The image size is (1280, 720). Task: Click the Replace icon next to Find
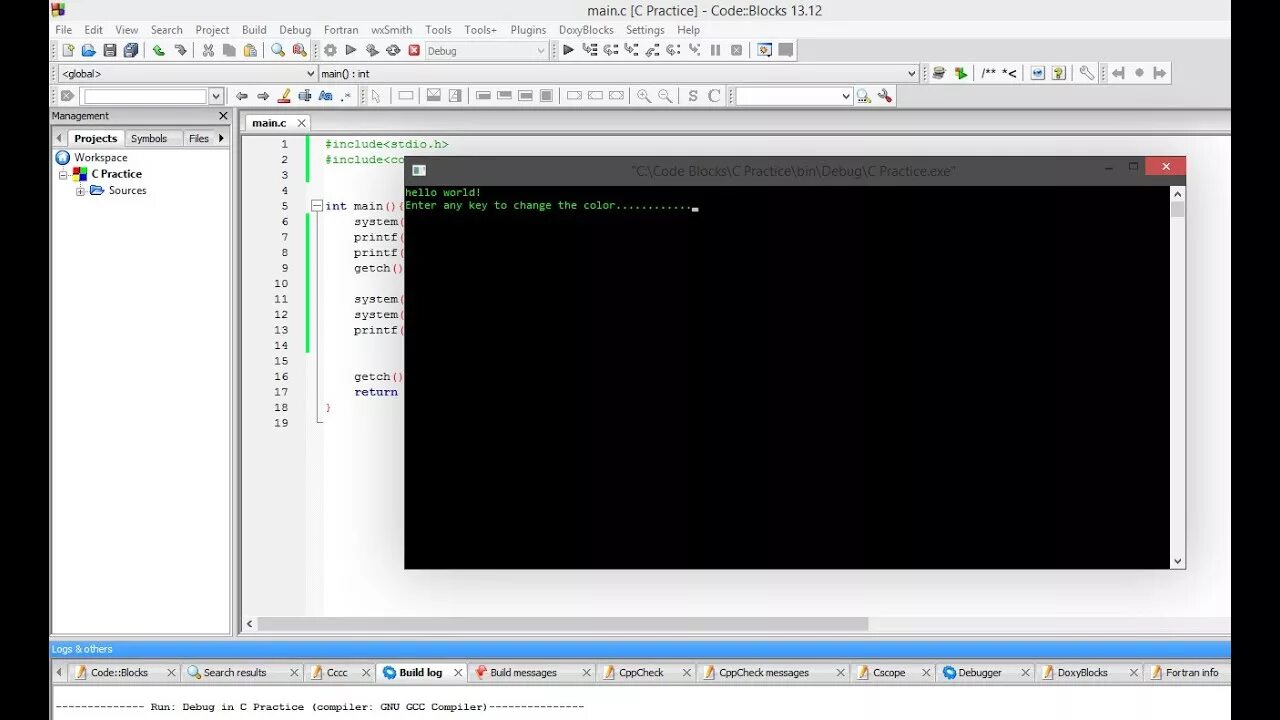tap(299, 50)
